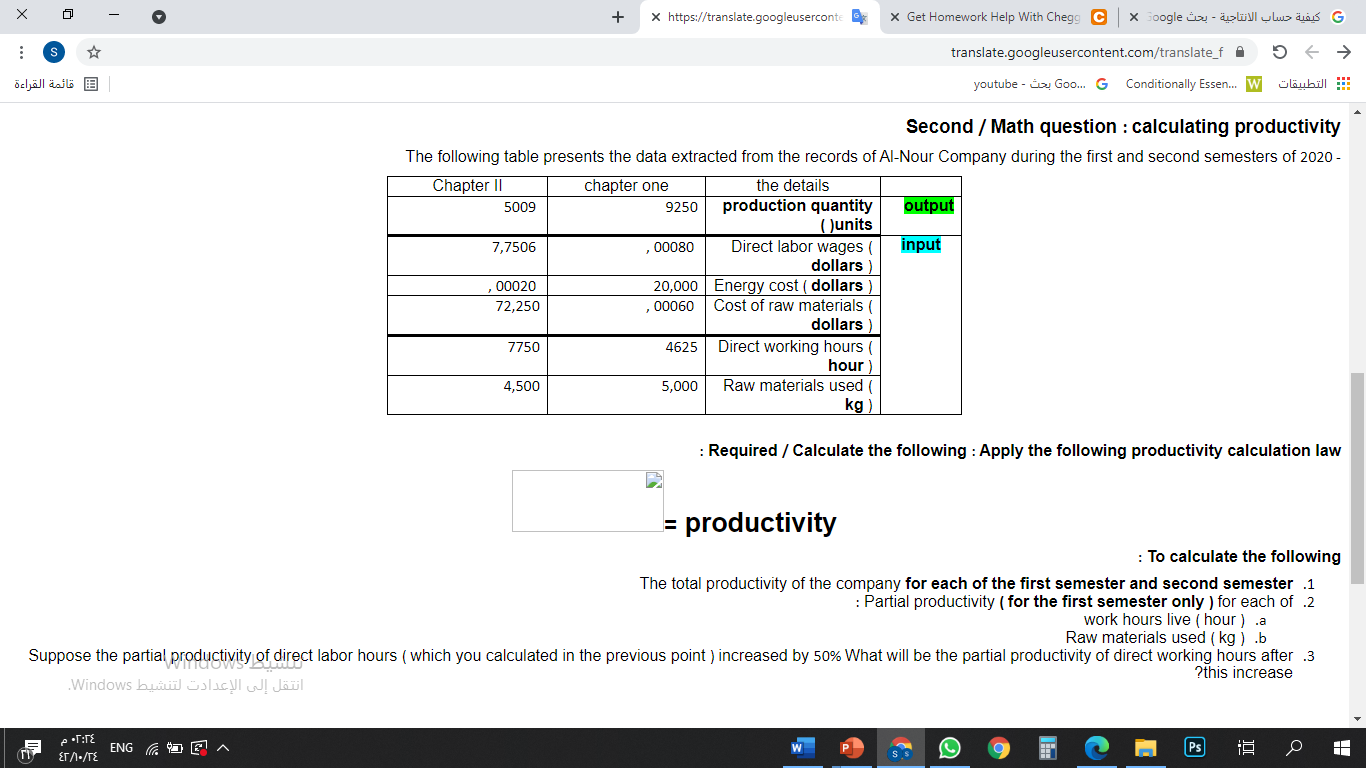Image resolution: width=1366 pixels, height=768 pixels.
Task: Close the translate.googleusercontent tab
Action: [x=655, y=17]
